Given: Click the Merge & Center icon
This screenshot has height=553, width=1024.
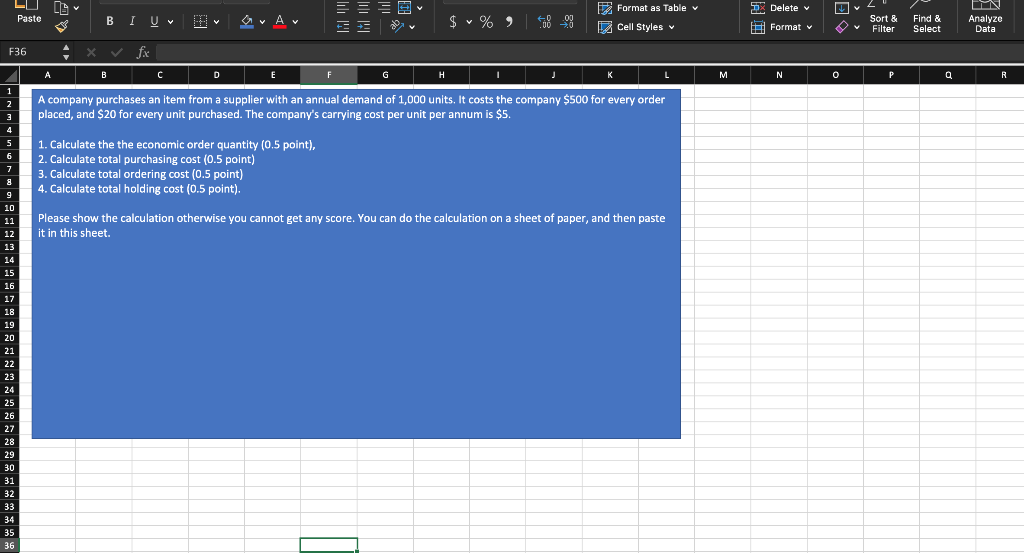Looking at the screenshot, I should (405, 8).
